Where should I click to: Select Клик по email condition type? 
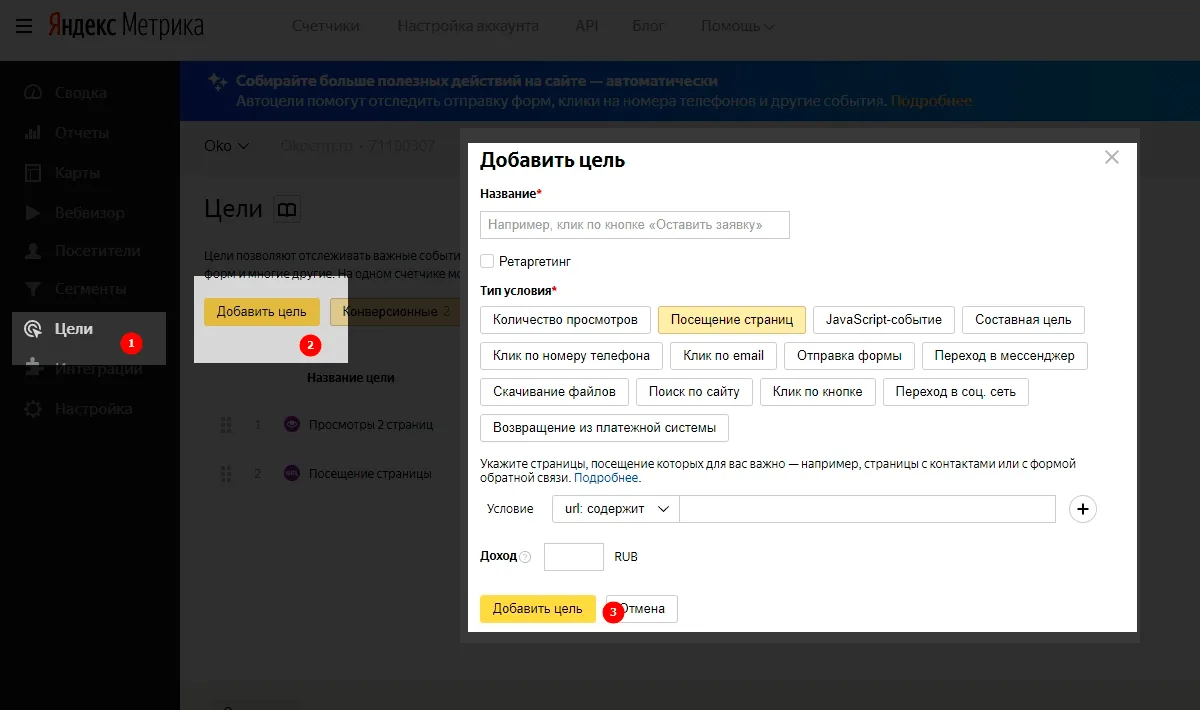723,355
